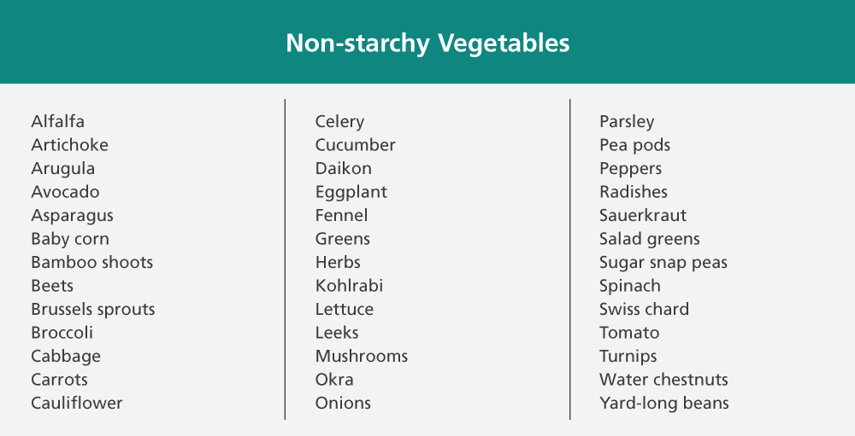Viewport: 855px width, 436px height.
Task: Select the Alfalfa list entry
Action: coord(58,121)
